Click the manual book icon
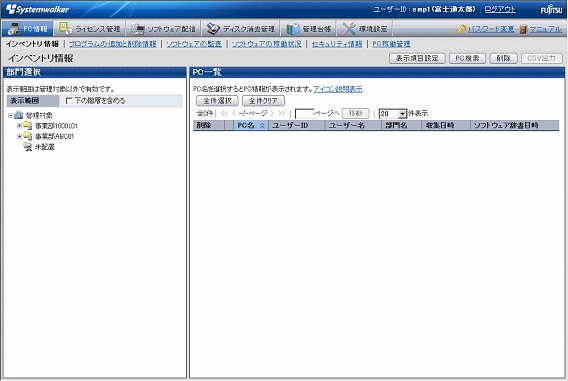The height and width of the screenshot is (381, 568). click(x=523, y=29)
